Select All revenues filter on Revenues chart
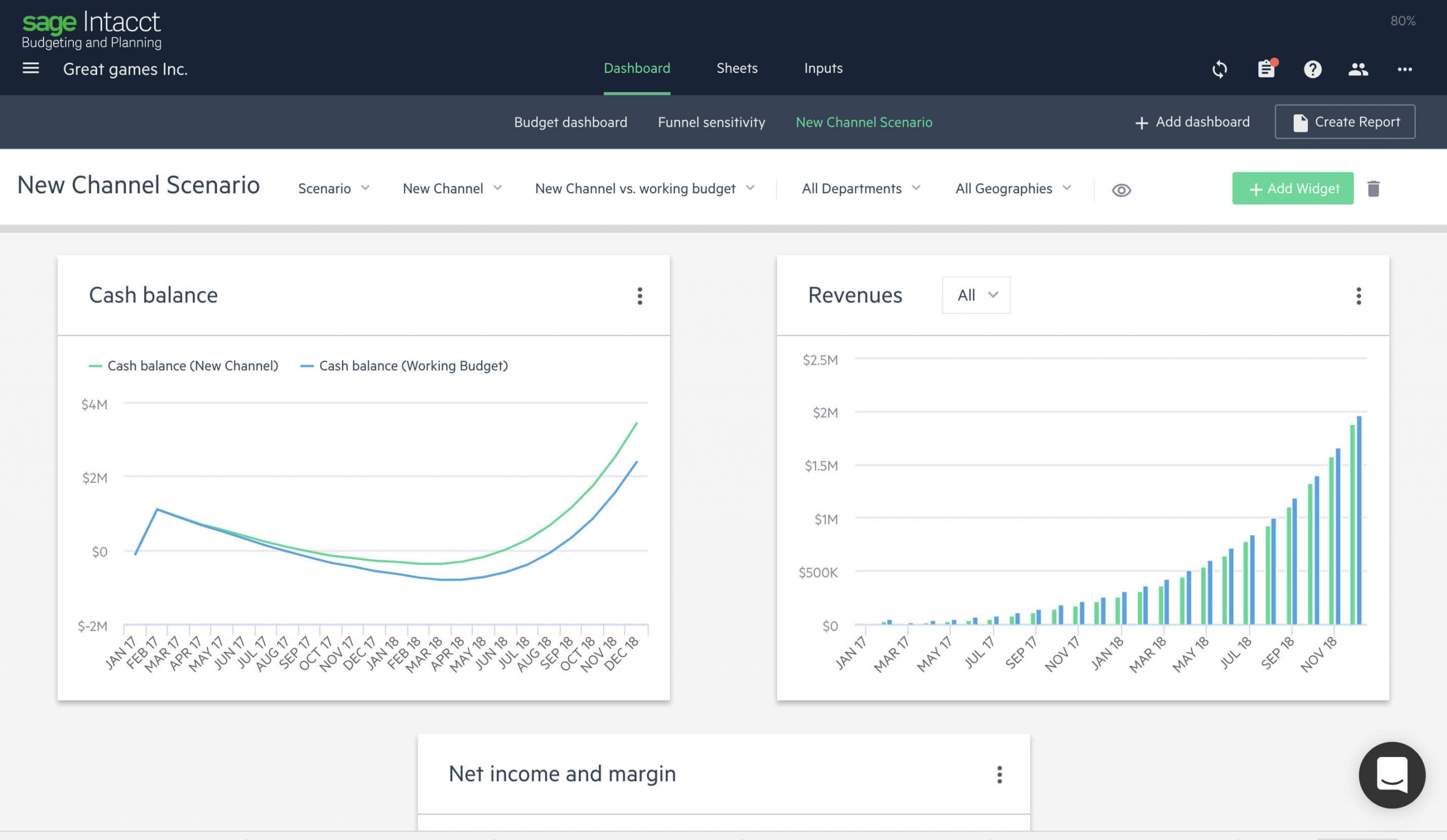The height and width of the screenshot is (840, 1447). pos(975,295)
